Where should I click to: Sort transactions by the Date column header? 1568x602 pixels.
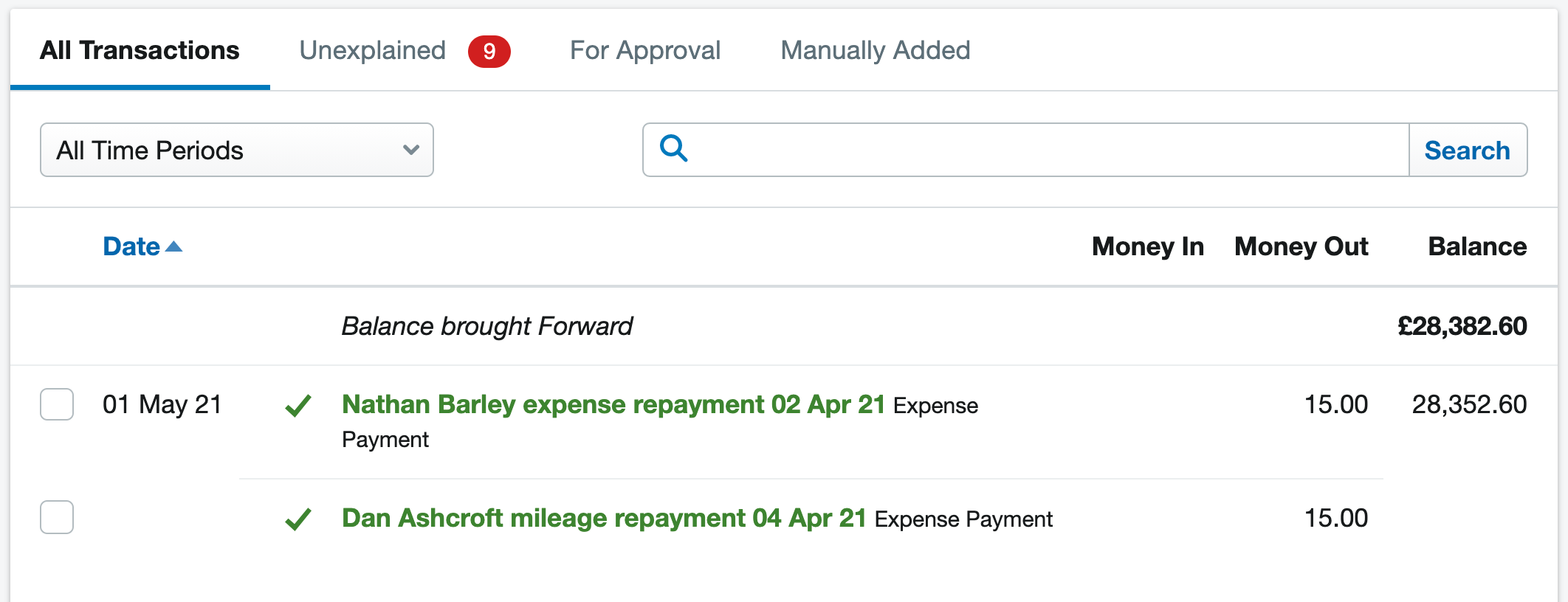click(x=131, y=246)
